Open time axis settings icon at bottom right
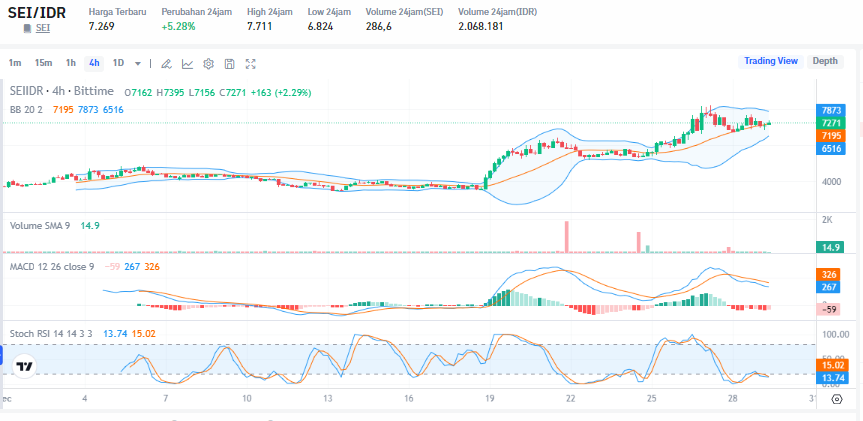Viewport: 863px width, 421px height. pos(837,399)
